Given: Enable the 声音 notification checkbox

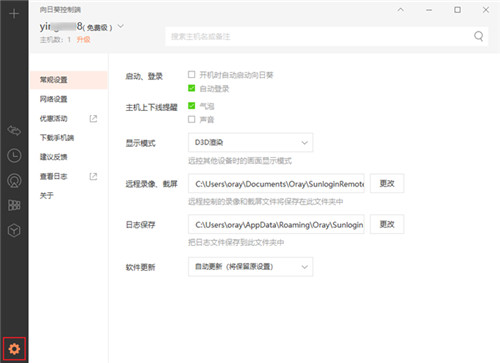Looking at the screenshot, I should coord(191,119).
